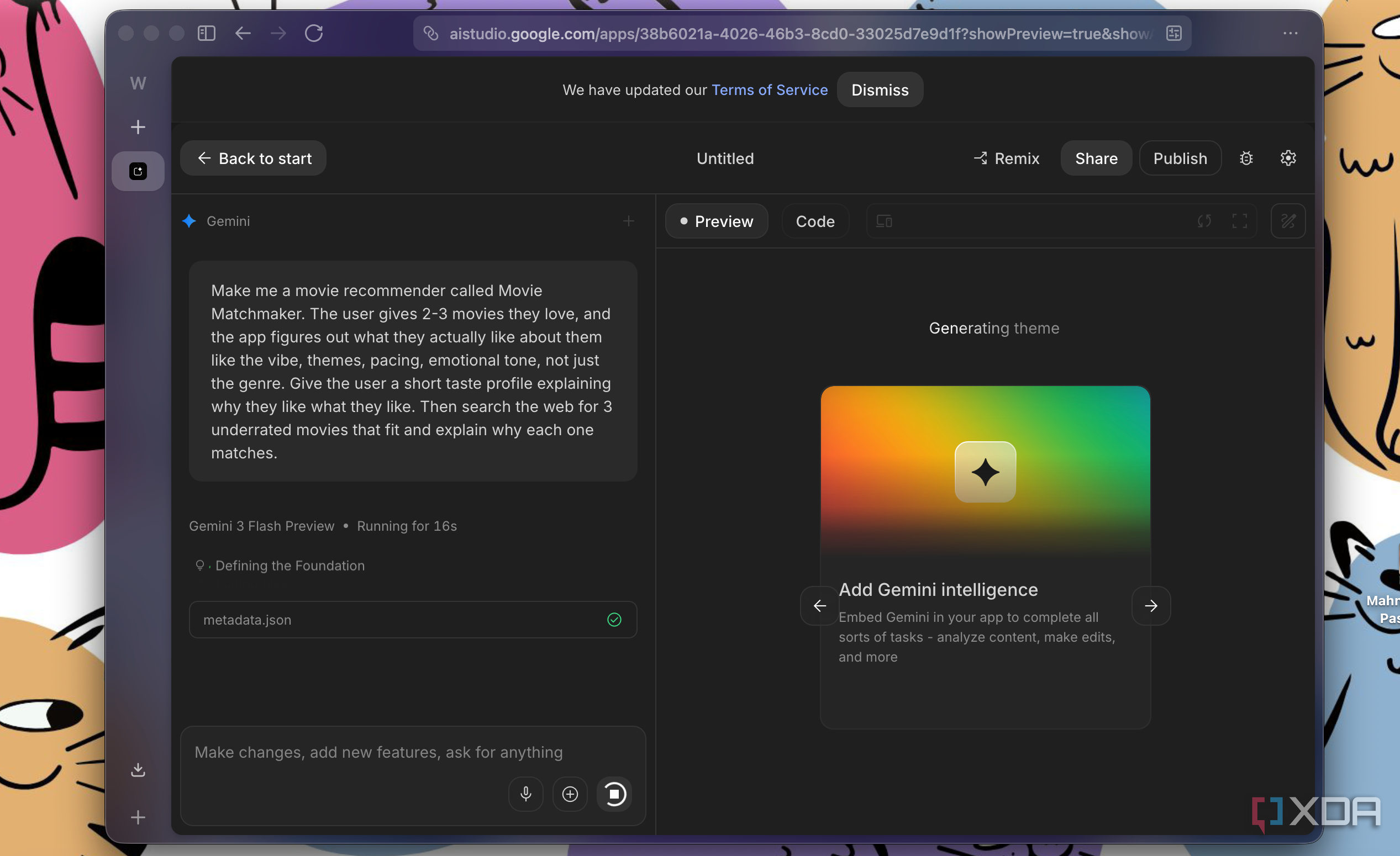Toggle the device preview icon

click(883, 221)
